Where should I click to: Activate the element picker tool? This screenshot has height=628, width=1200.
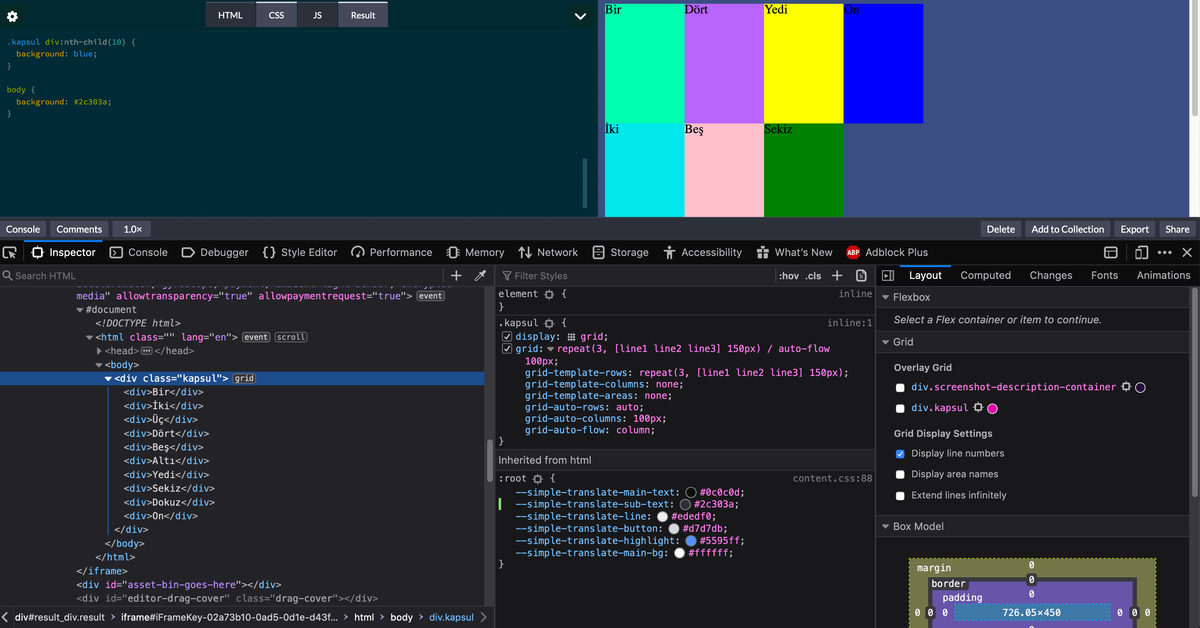point(10,251)
